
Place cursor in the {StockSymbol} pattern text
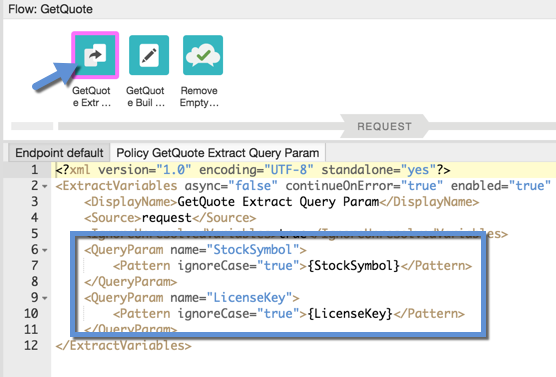coord(354,266)
